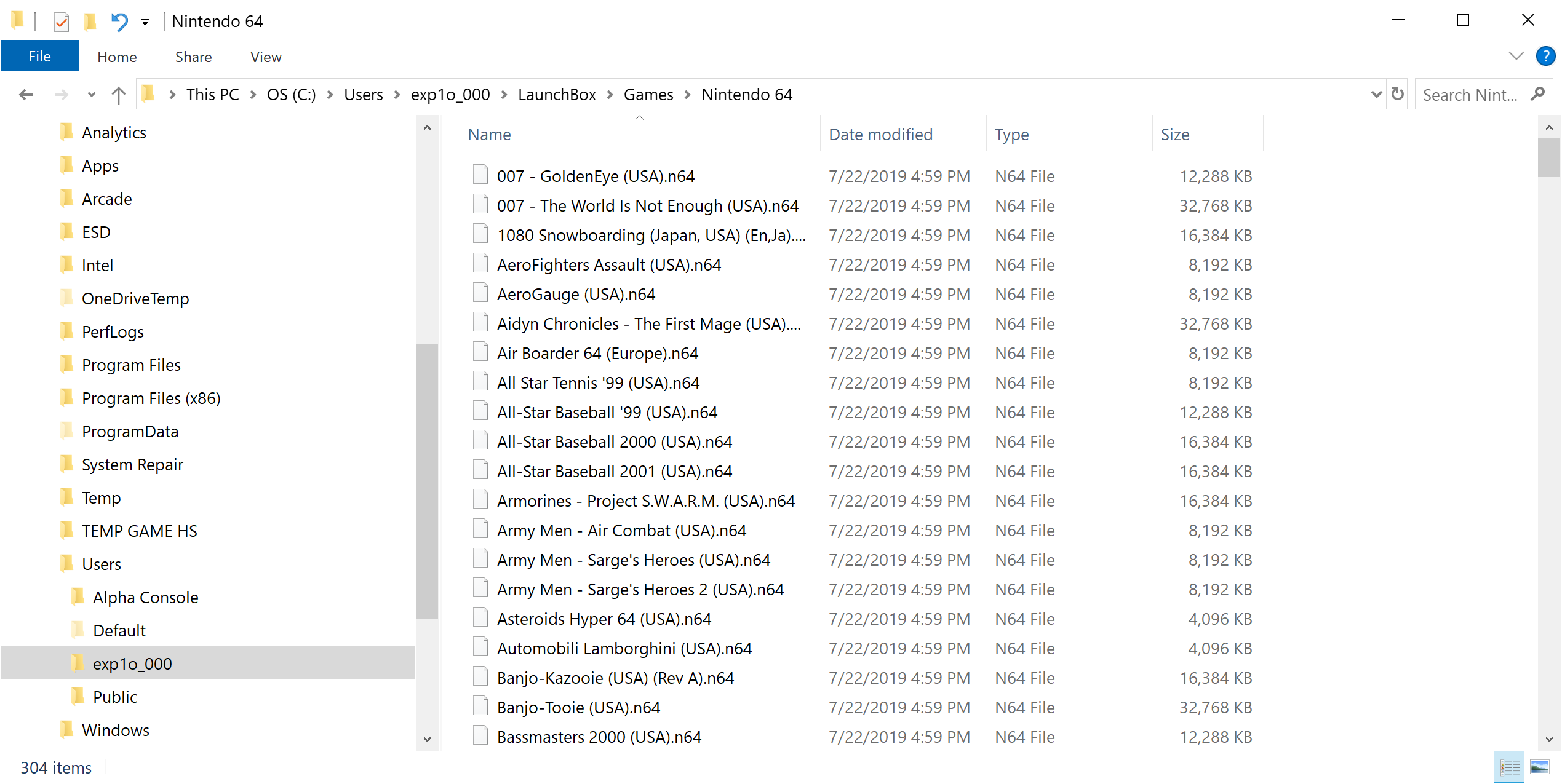Select 1080 Snowboarding file
Screen dimensions: 1562x784
tap(651, 236)
